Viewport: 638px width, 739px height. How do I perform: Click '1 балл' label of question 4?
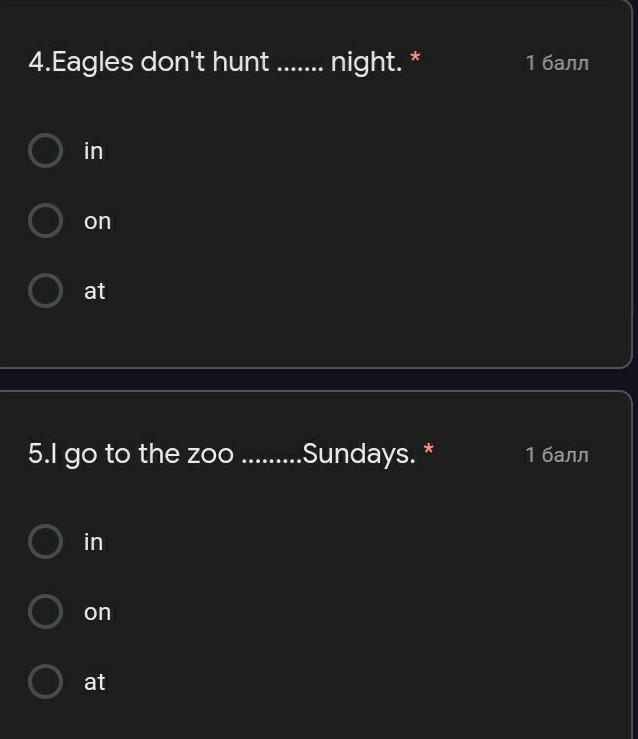pyautogui.click(x=557, y=63)
